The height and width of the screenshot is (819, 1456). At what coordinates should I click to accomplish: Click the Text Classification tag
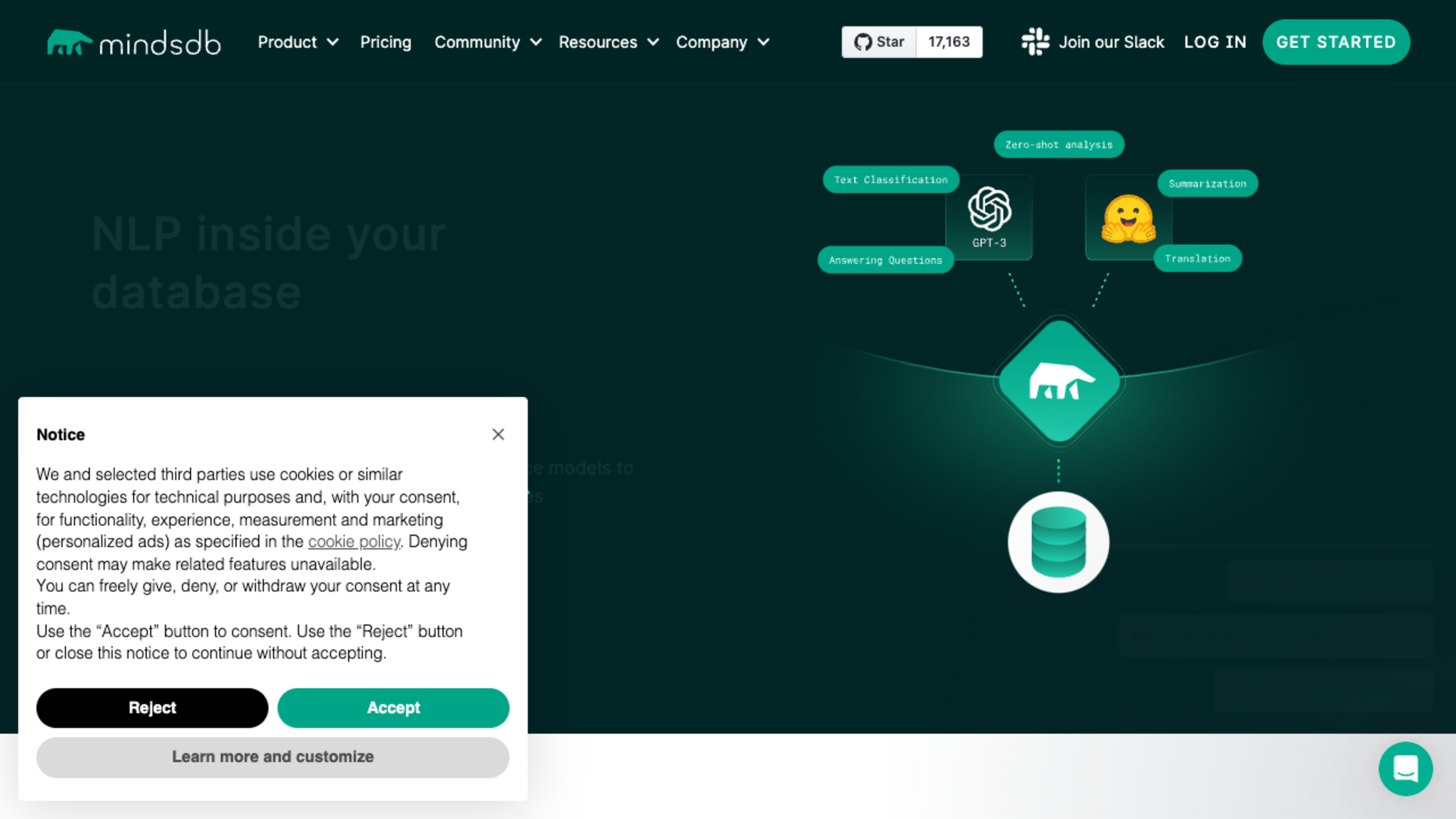tap(891, 180)
